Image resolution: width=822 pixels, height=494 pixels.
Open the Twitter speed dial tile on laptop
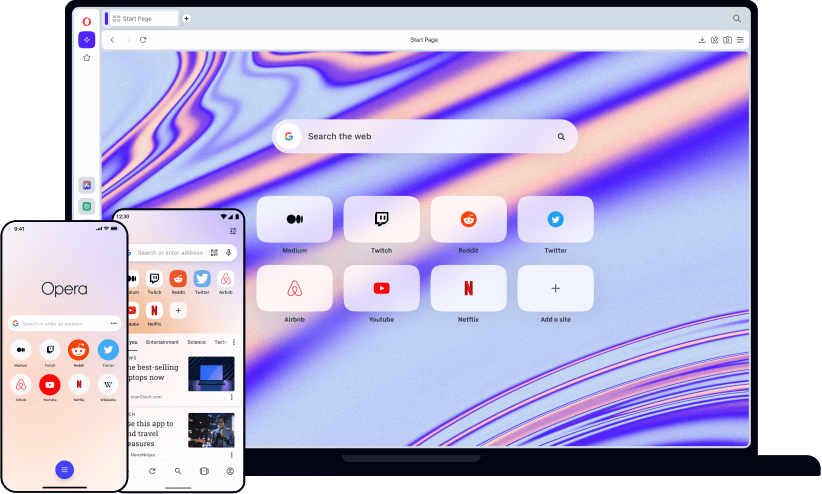coord(556,219)
